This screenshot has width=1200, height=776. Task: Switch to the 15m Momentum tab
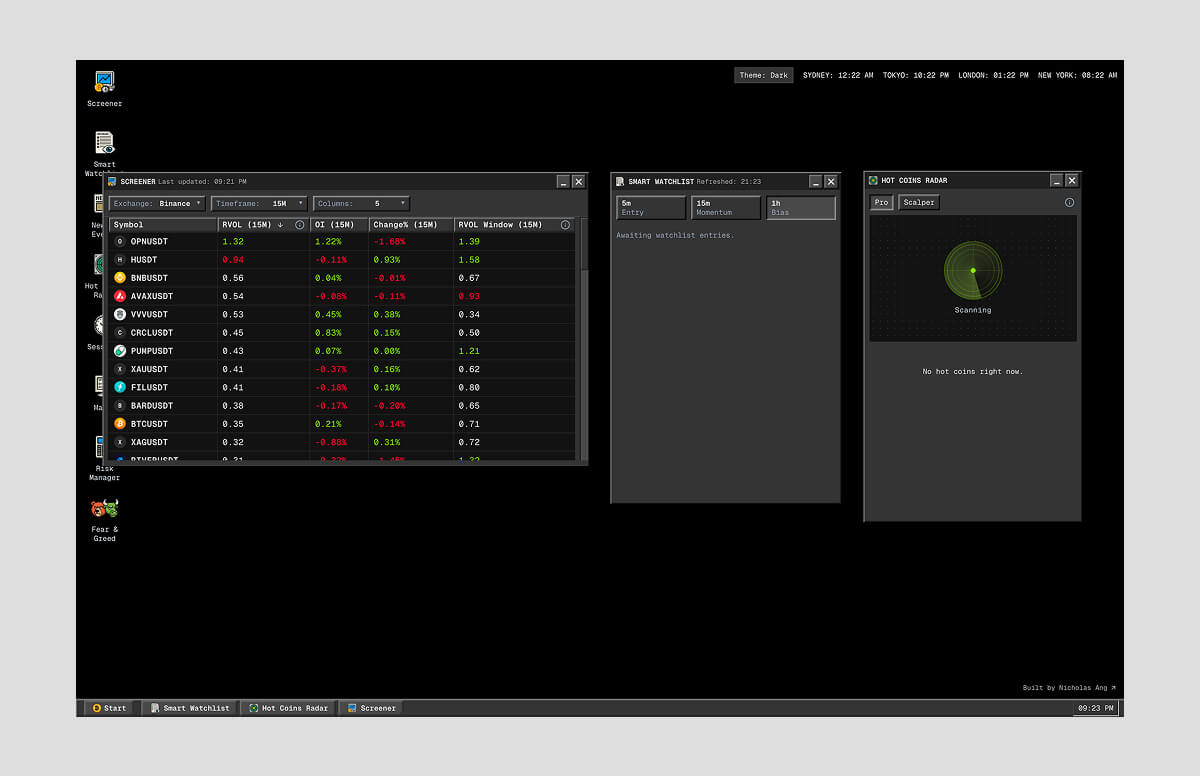(x=726, y=208)
